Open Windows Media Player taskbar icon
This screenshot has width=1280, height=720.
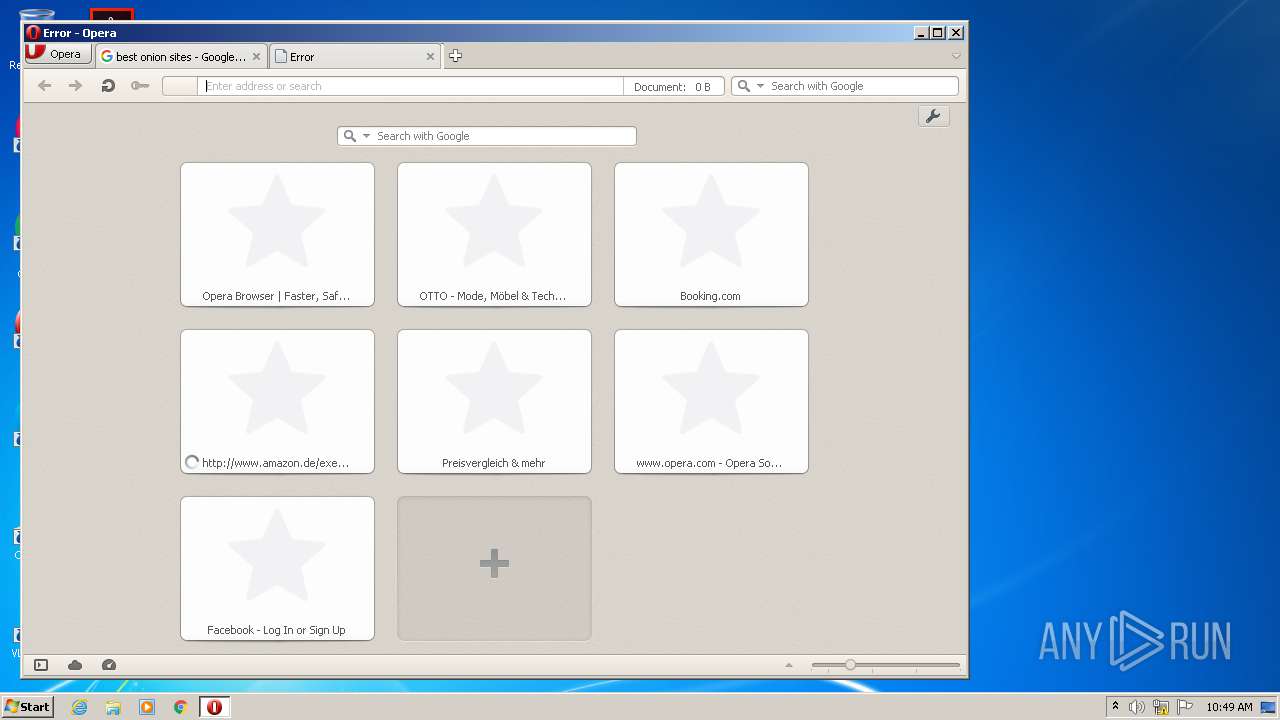tap(147, 707)
